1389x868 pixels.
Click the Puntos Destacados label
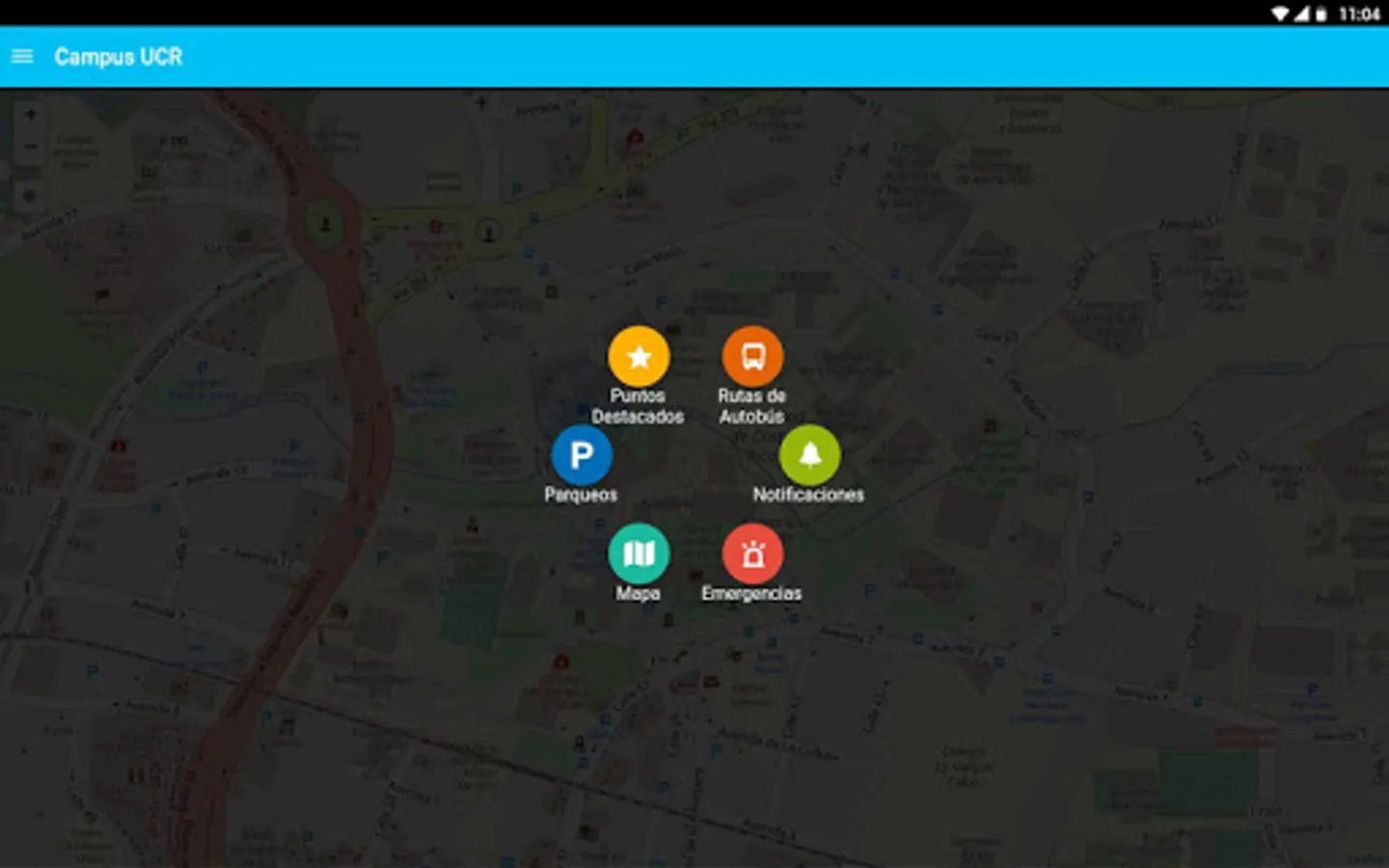click(x=638, y=406)
